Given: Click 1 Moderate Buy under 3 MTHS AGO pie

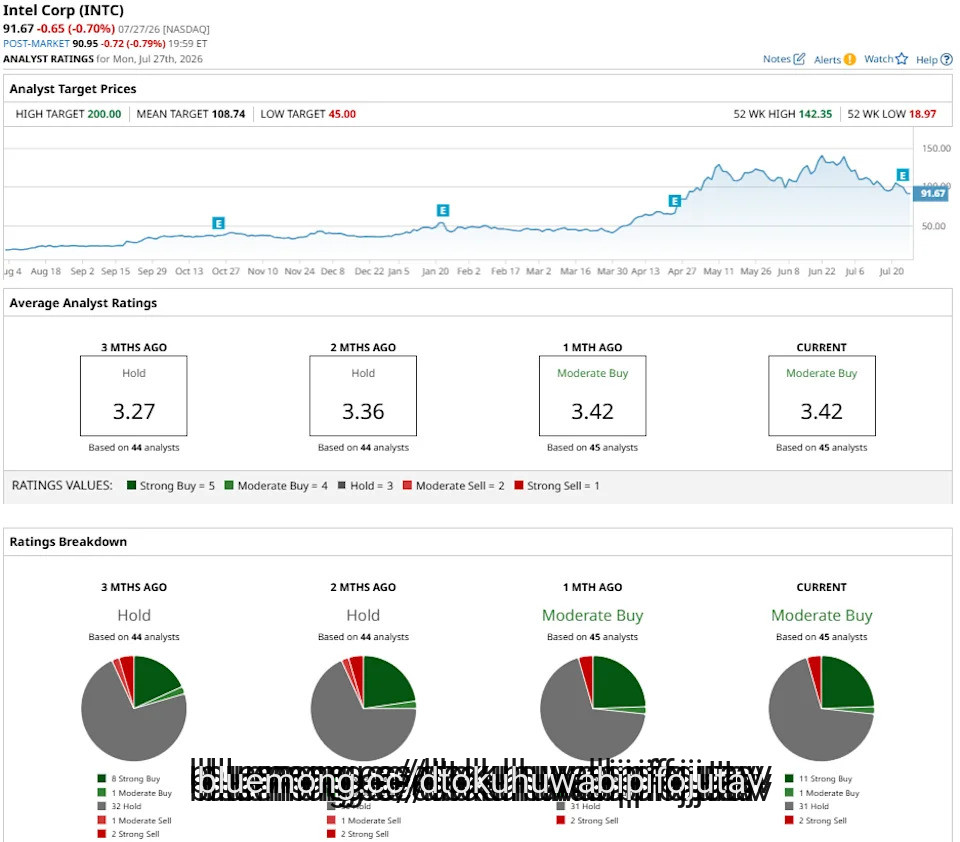Looking at the screenshot, I should pos(134,793).
